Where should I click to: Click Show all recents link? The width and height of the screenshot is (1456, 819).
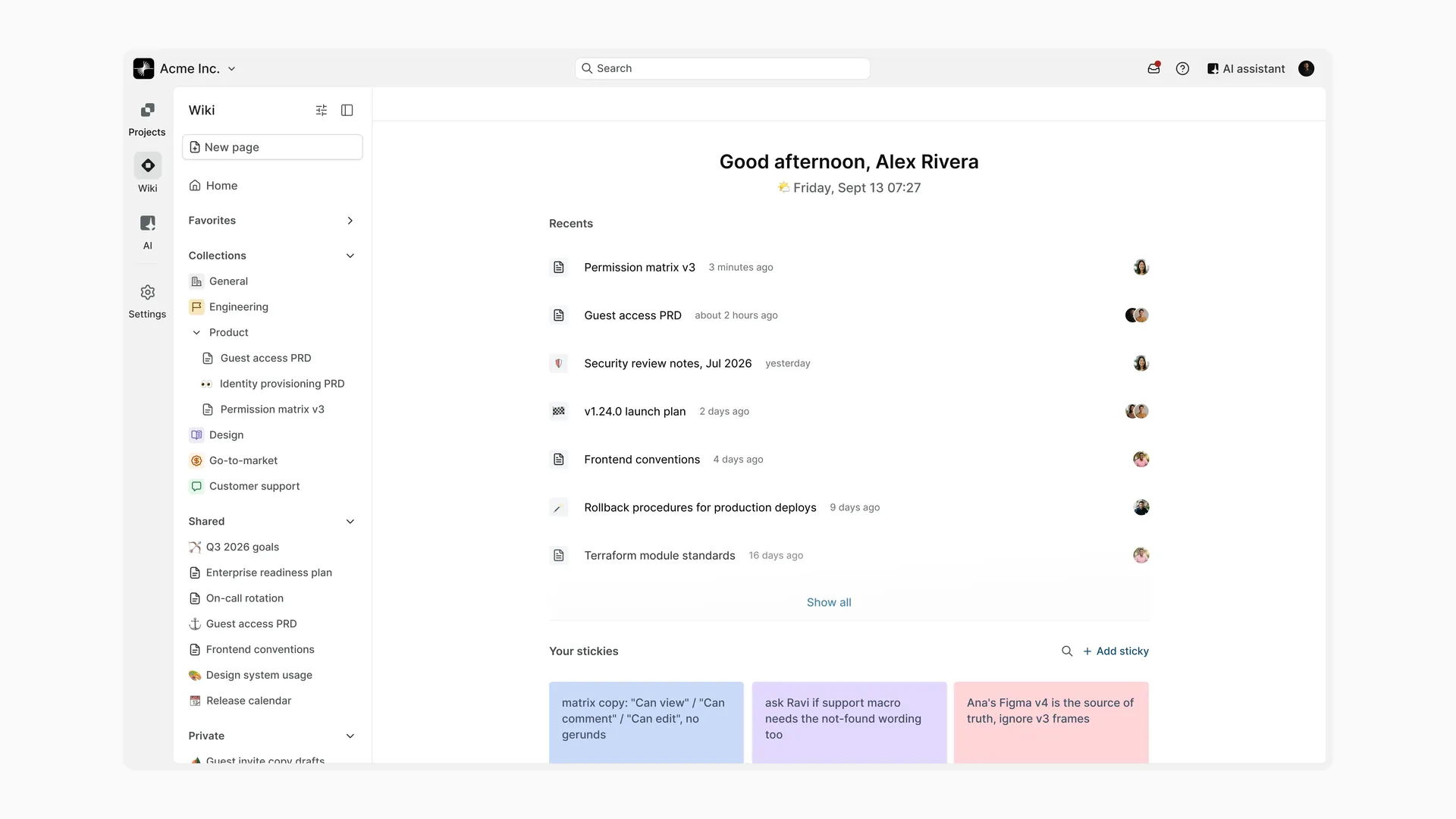(x=829, y=603)
